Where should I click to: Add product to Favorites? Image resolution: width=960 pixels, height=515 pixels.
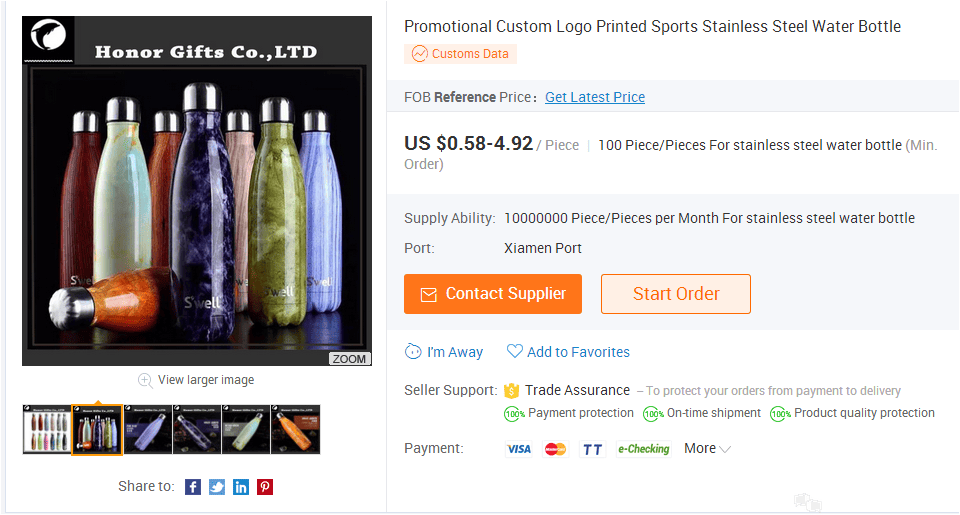point(568,352)
